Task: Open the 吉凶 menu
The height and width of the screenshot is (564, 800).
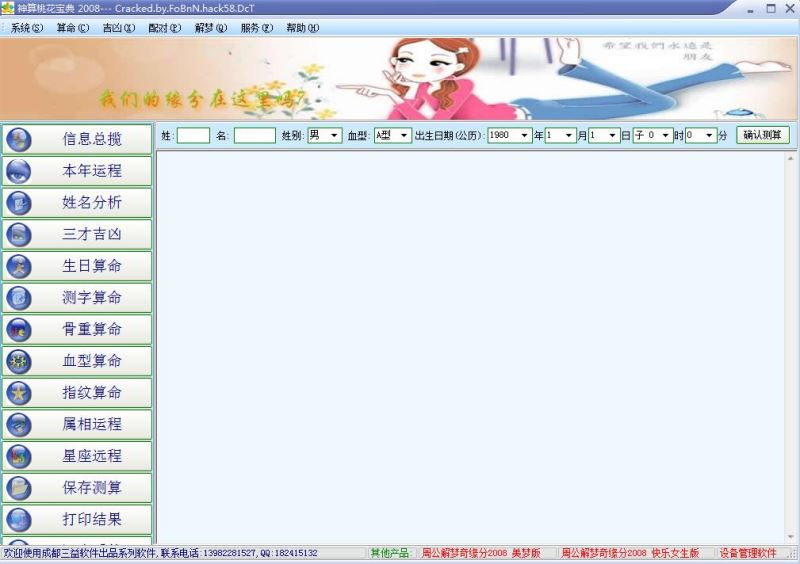Action: [118, 28]
